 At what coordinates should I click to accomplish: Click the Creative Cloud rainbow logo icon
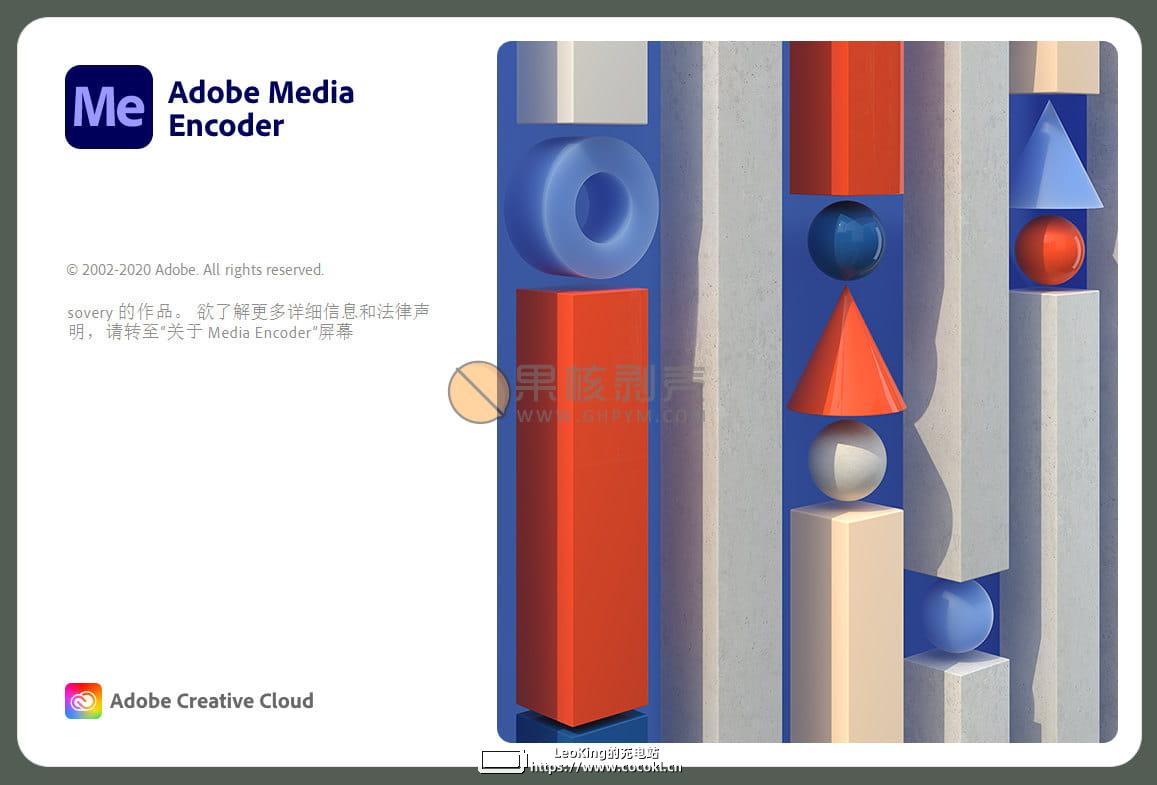(x=83, y=701)
